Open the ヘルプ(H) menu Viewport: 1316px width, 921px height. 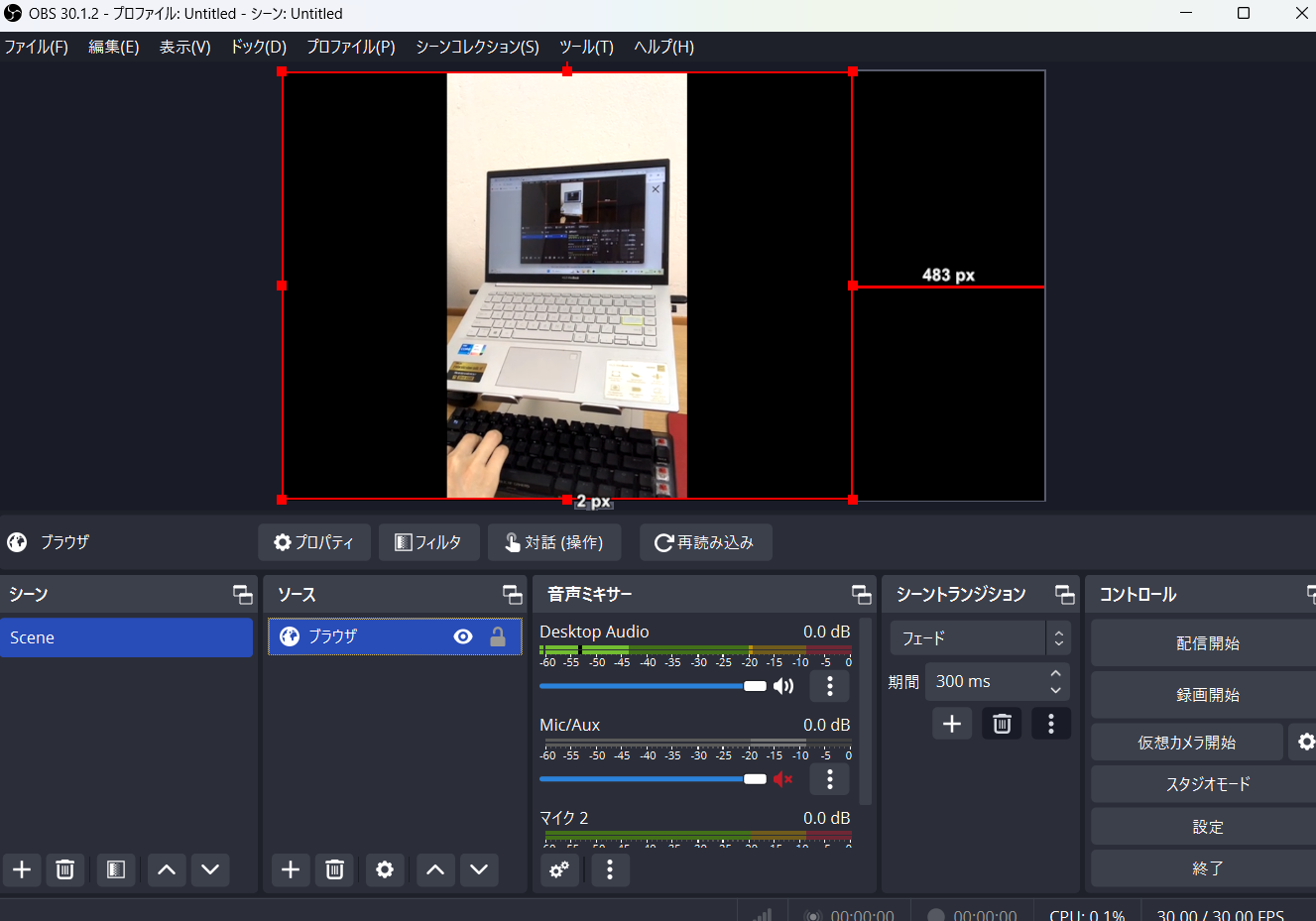663,47
